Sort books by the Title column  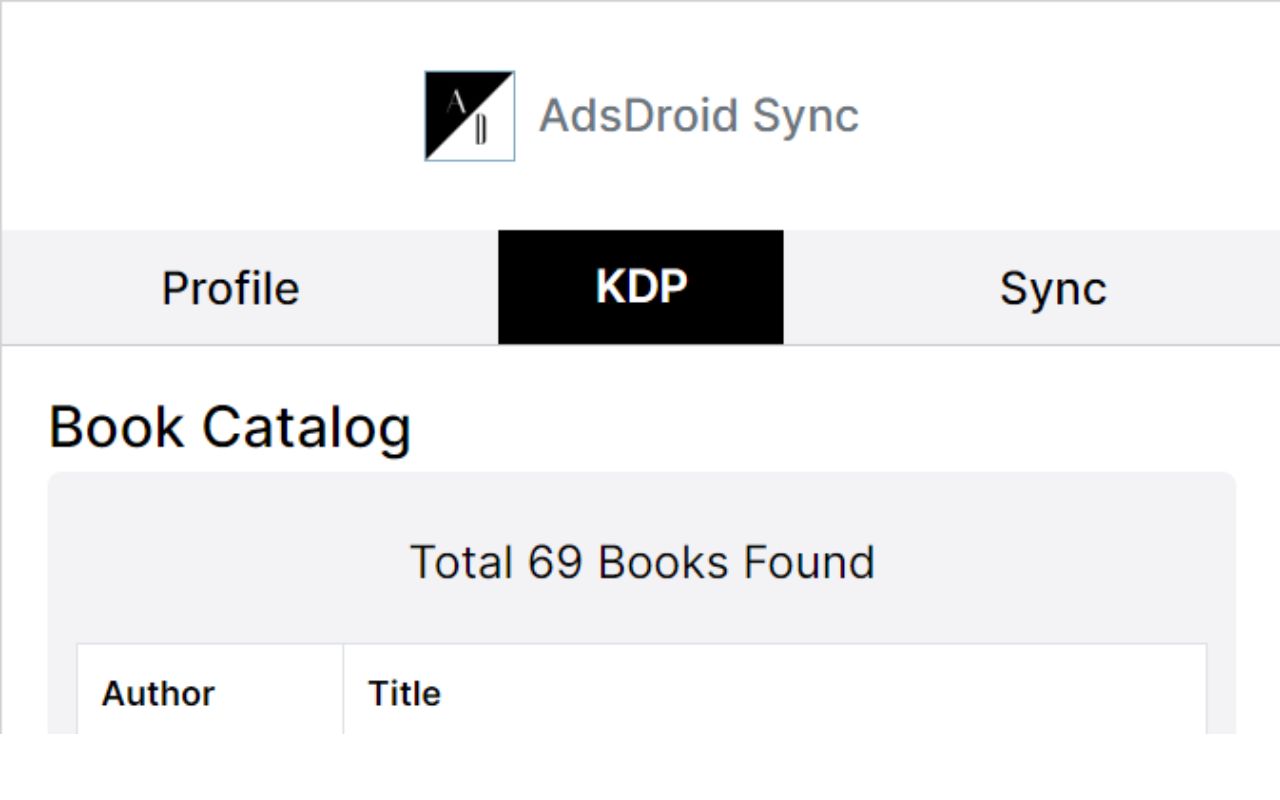click(x=404, y=693)
